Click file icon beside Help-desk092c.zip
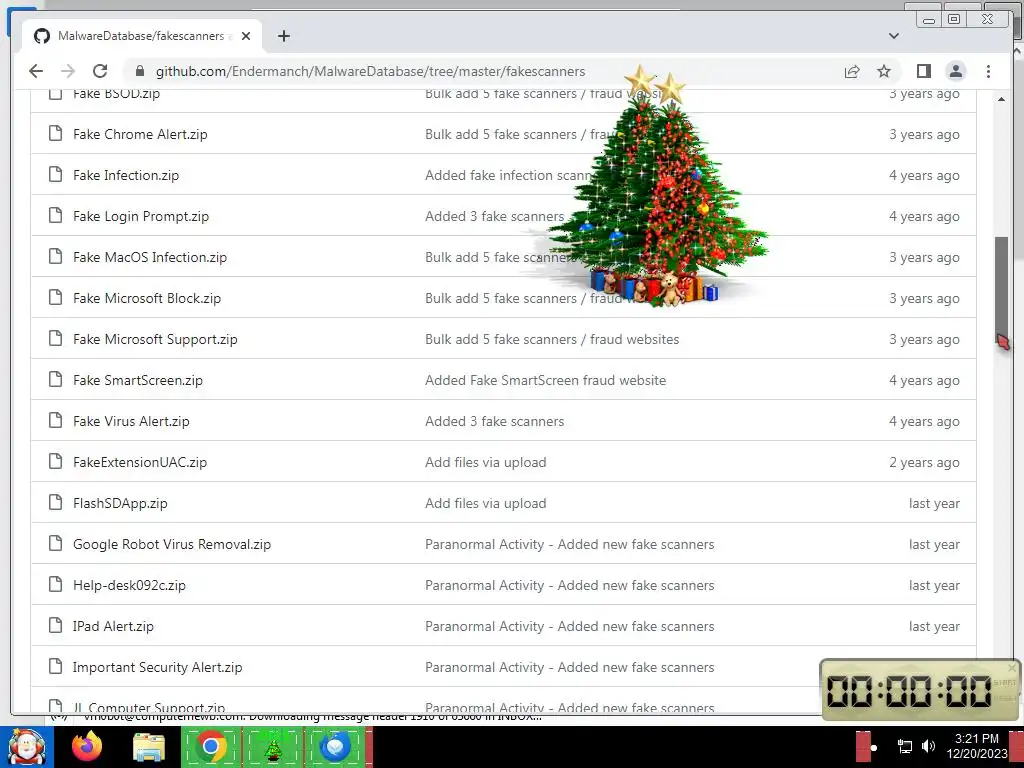 click(56, 584)
